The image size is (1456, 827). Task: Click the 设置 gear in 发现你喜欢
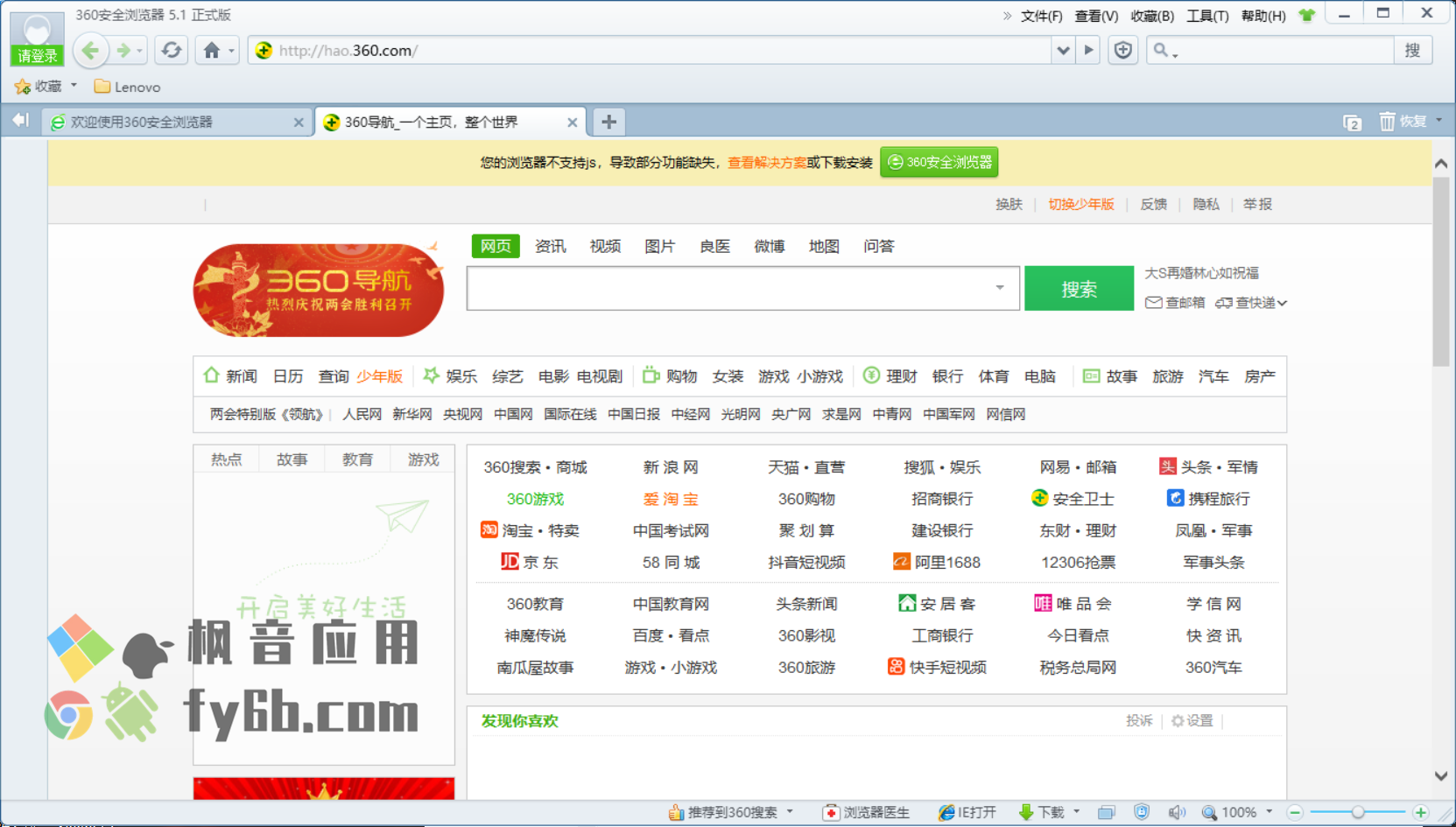pyautogui.click(x=1192, y=721)
